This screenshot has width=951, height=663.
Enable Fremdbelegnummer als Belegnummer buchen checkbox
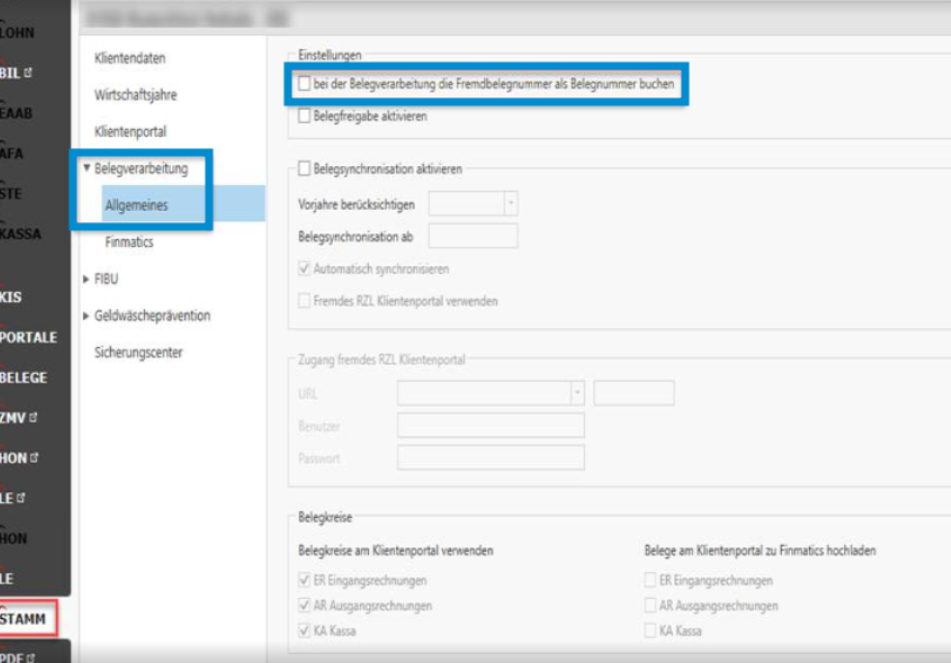point(304,85)
